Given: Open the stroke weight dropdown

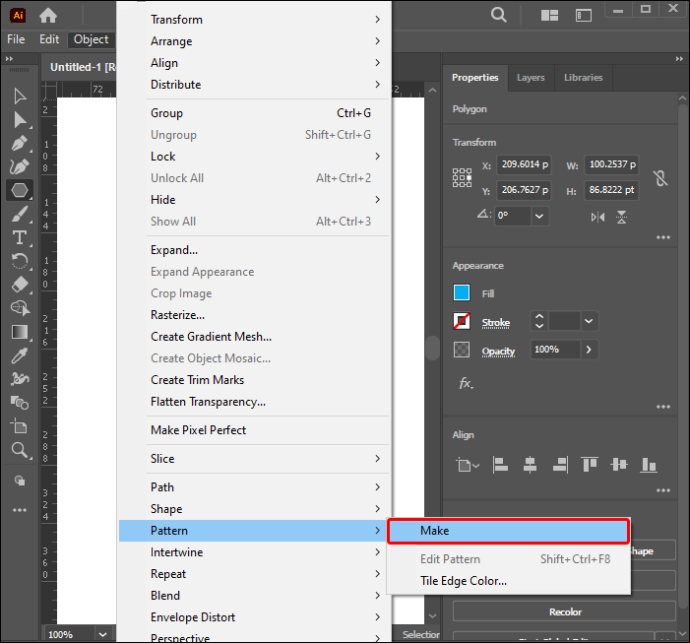Looking at the screenshot, I should (x=589, y=321).
